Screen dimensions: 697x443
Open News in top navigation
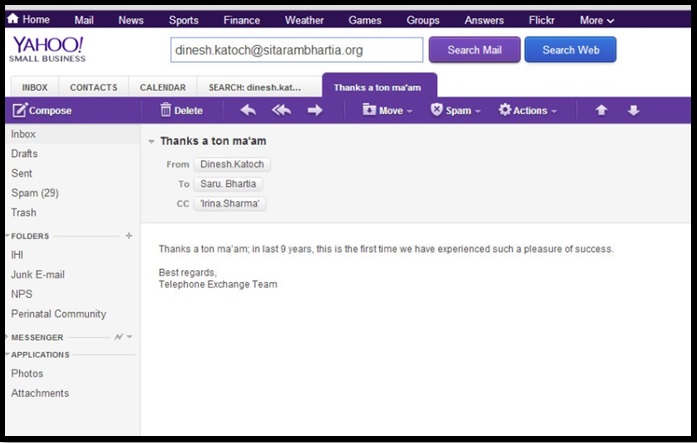131,20
